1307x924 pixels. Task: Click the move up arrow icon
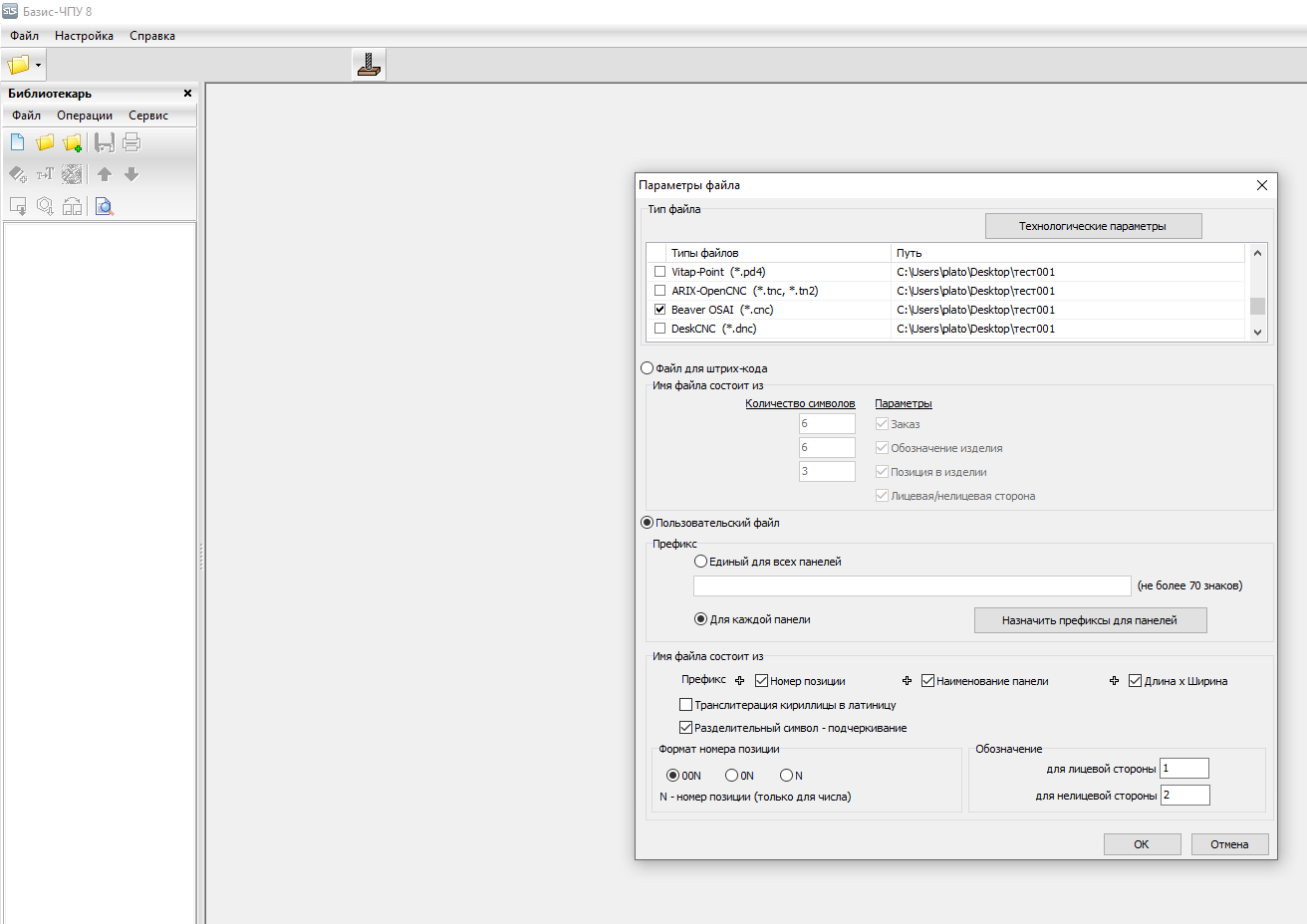point(105,174)
